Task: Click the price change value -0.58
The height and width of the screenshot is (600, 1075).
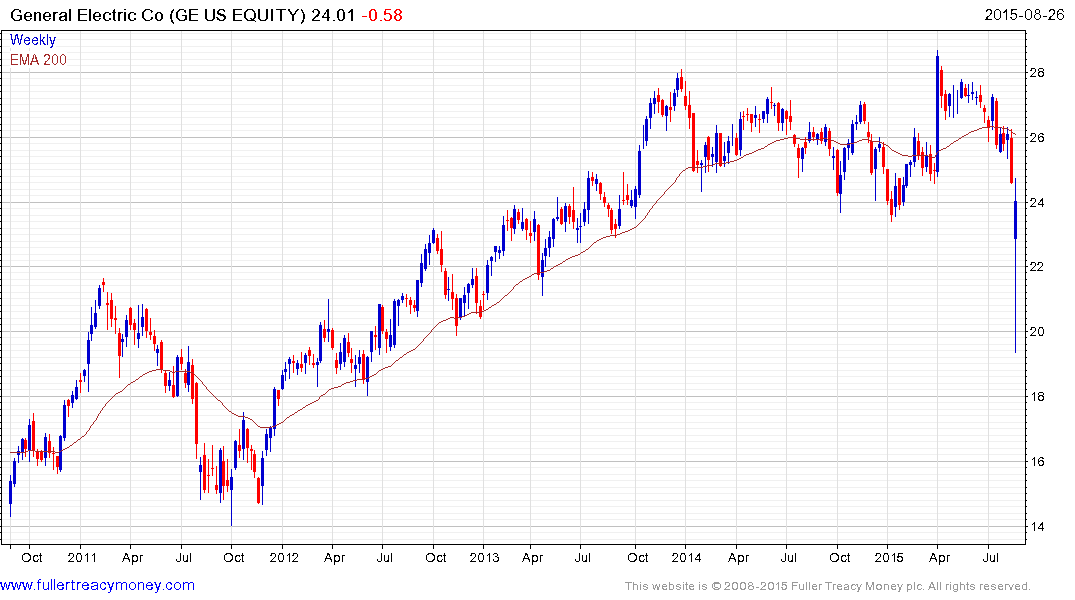Action: pyautogui.click(x=381, y=14)
